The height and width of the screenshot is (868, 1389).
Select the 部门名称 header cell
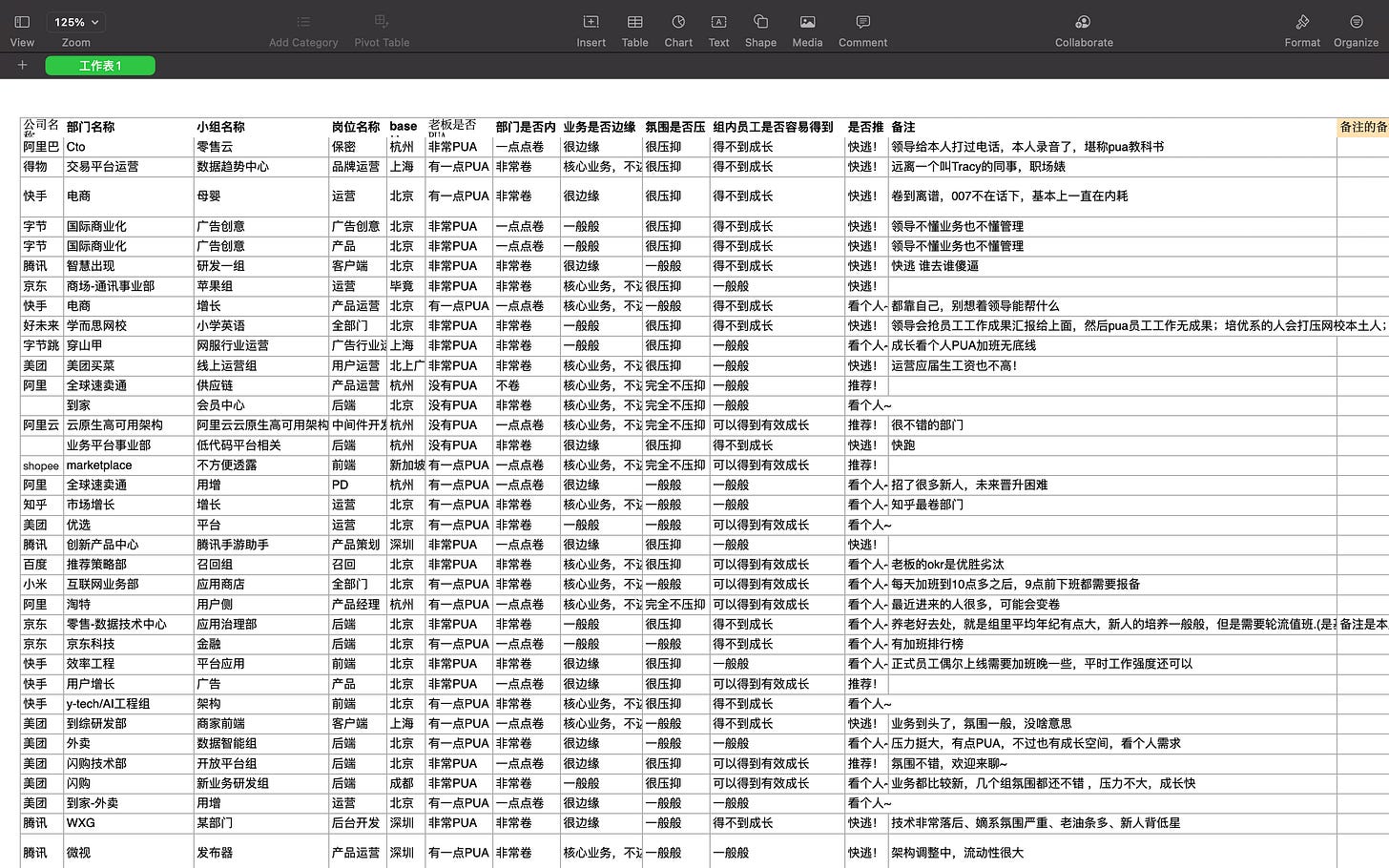click(129, 127)
